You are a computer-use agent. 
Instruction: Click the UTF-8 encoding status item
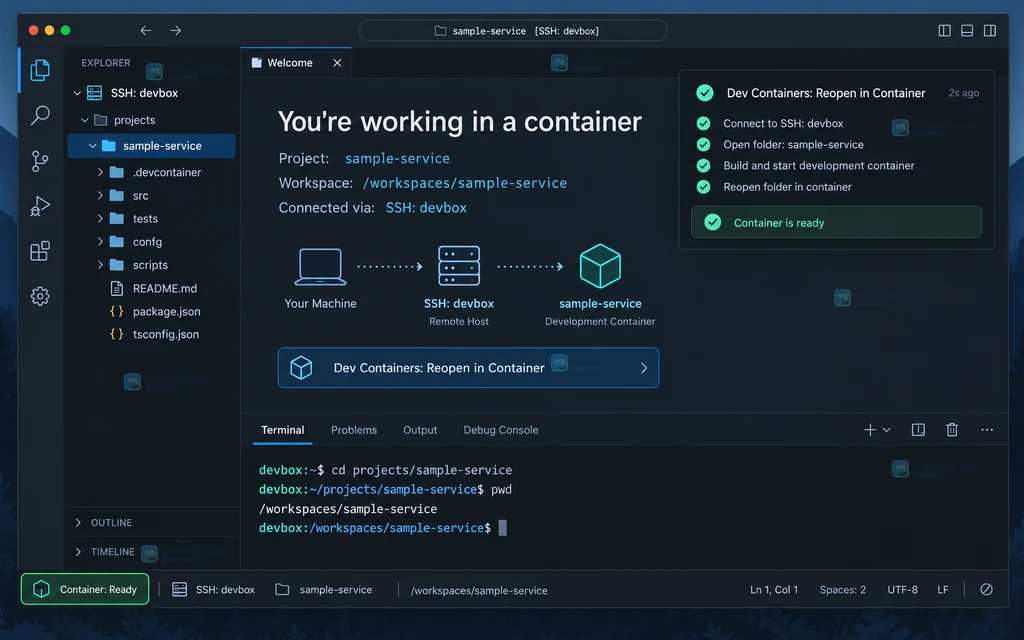click(902, 590)
